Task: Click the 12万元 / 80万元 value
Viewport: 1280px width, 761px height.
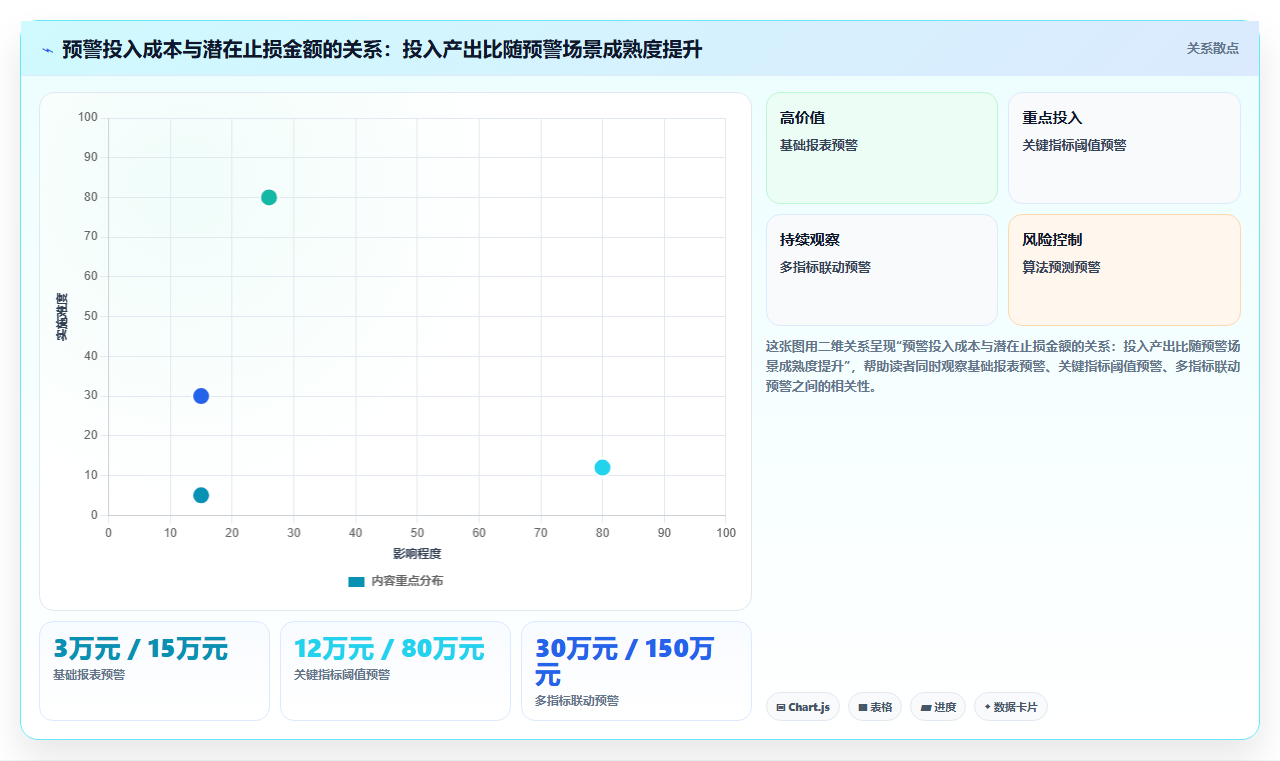Action: click(x=389, y=649)
